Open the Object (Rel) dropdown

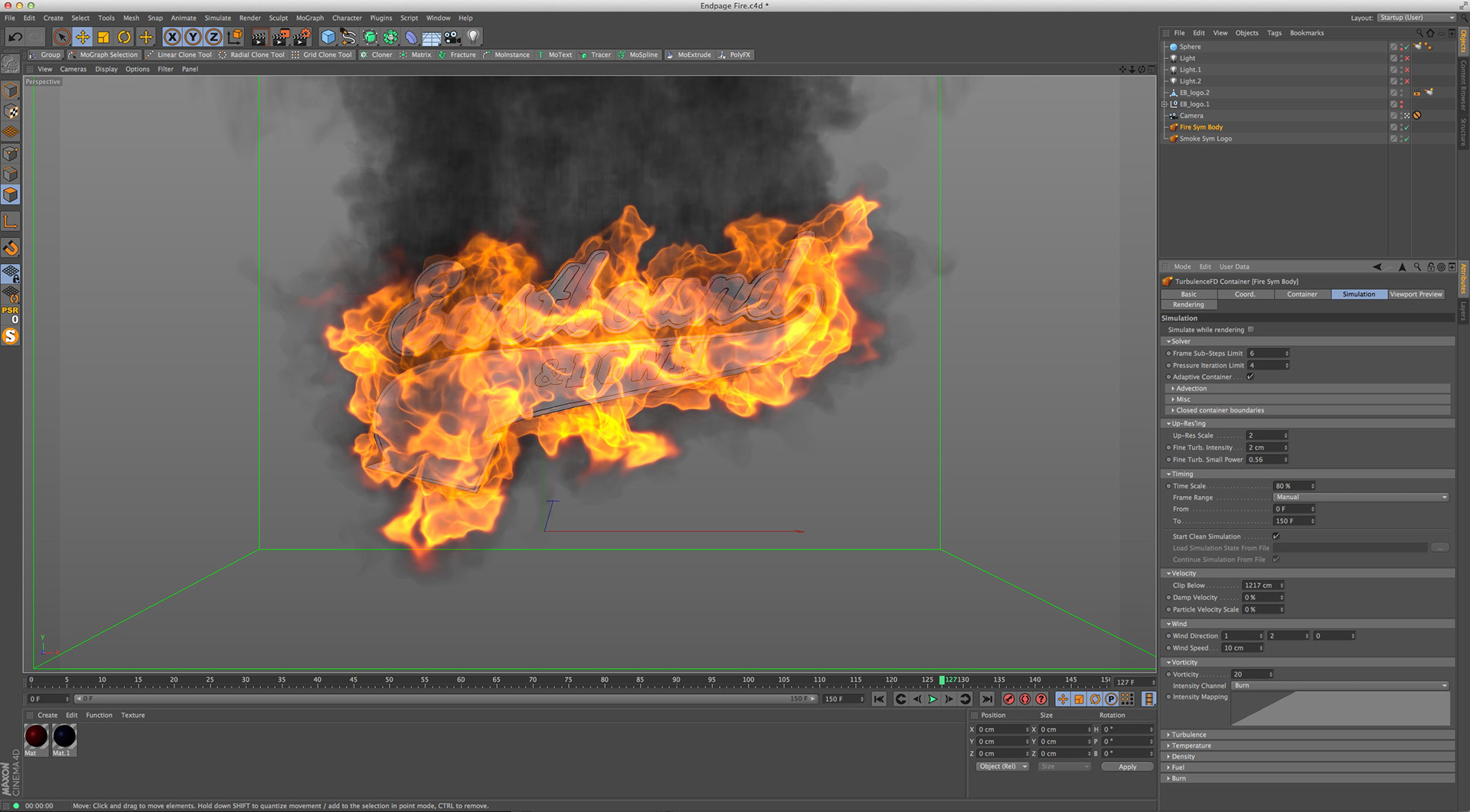(1002, 767)
